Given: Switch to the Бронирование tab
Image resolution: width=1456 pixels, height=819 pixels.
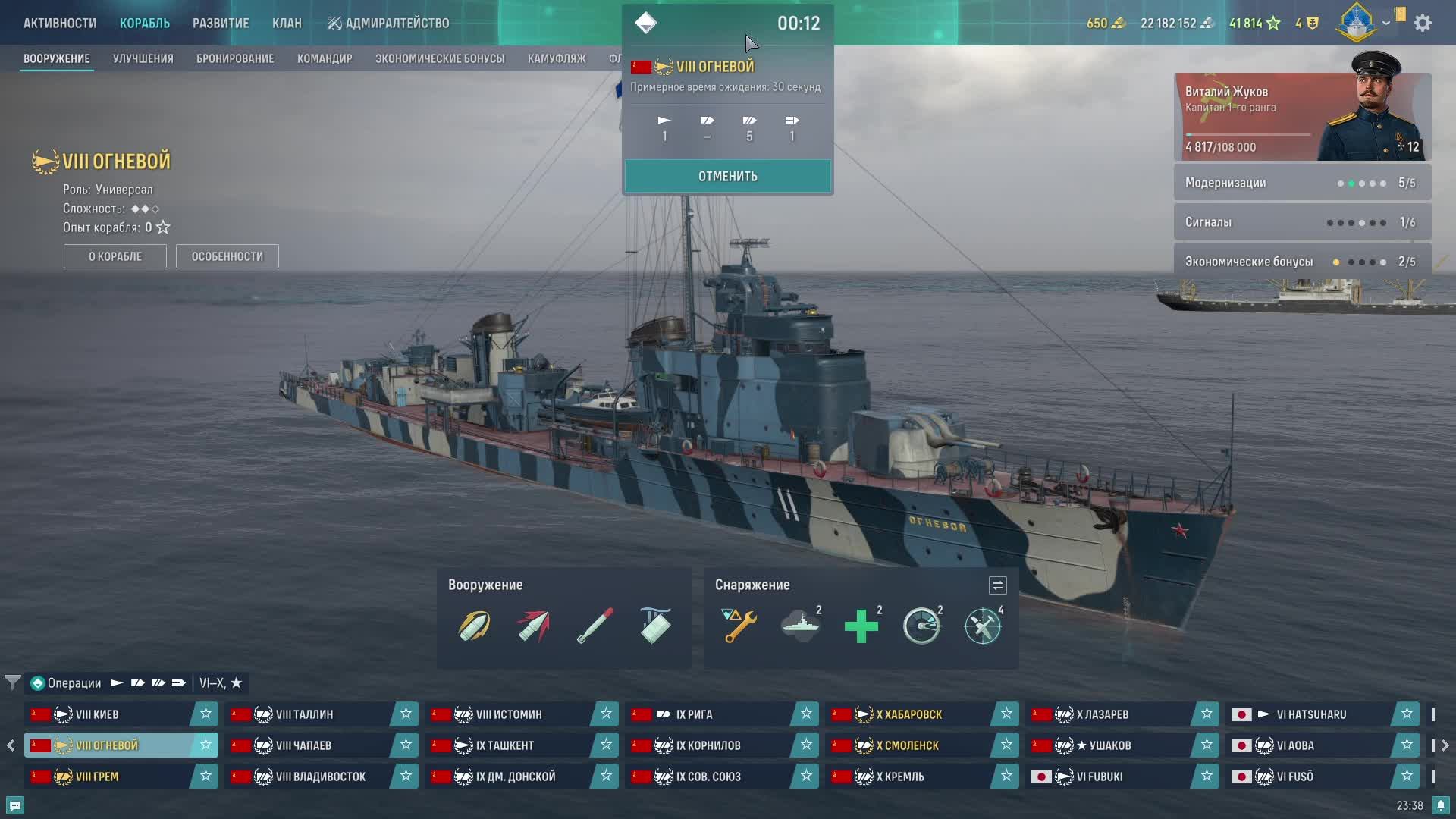Looking at the screenshot, I should click(x=235, y=58).
